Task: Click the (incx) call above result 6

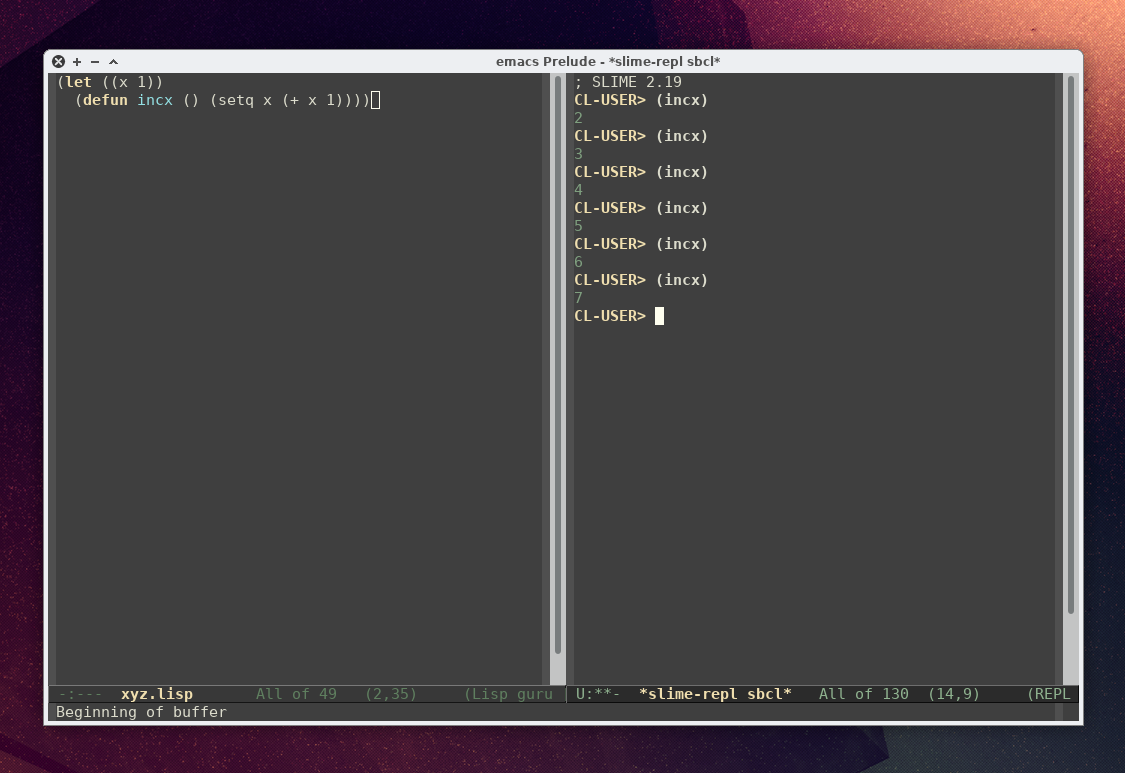Action: click(682, 243)
